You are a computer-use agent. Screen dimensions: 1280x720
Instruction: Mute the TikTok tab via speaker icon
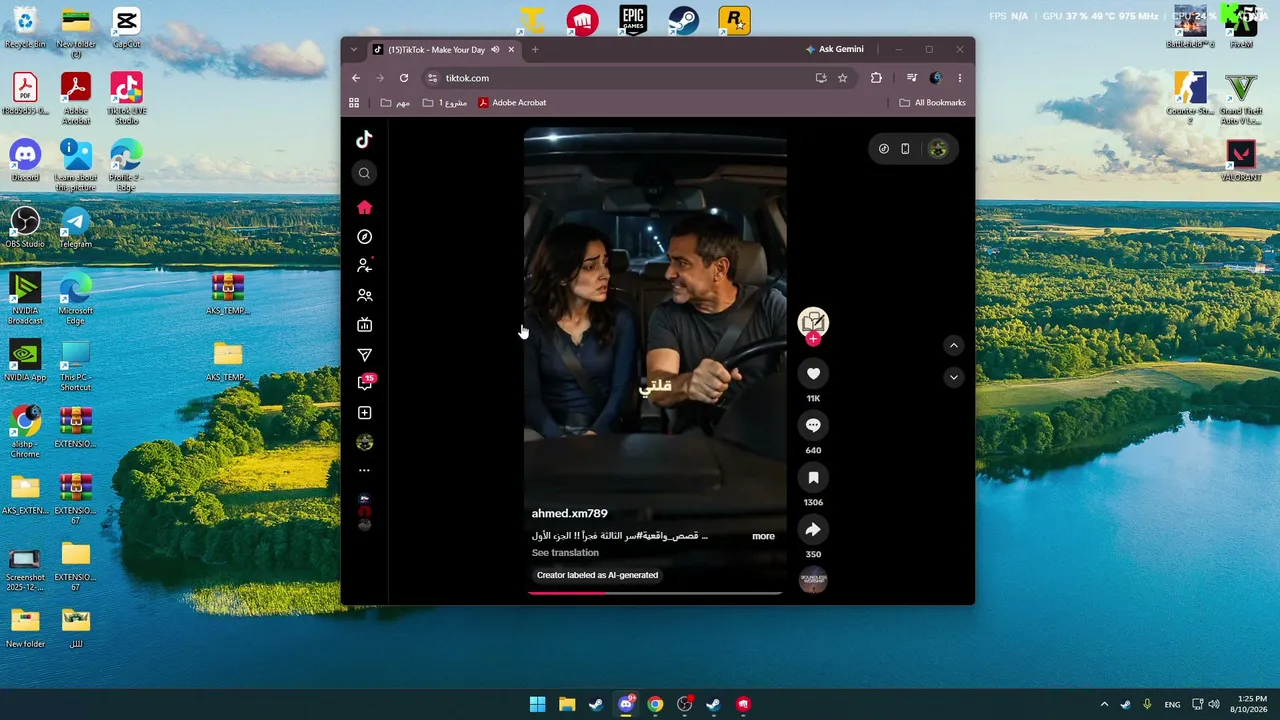(495, 50)
